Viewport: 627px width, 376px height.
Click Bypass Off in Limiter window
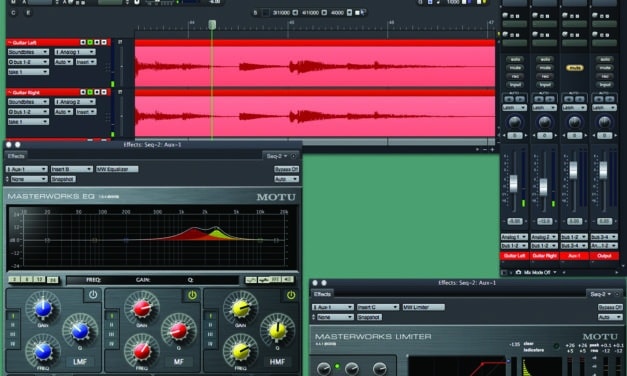(x=610, y=307)
